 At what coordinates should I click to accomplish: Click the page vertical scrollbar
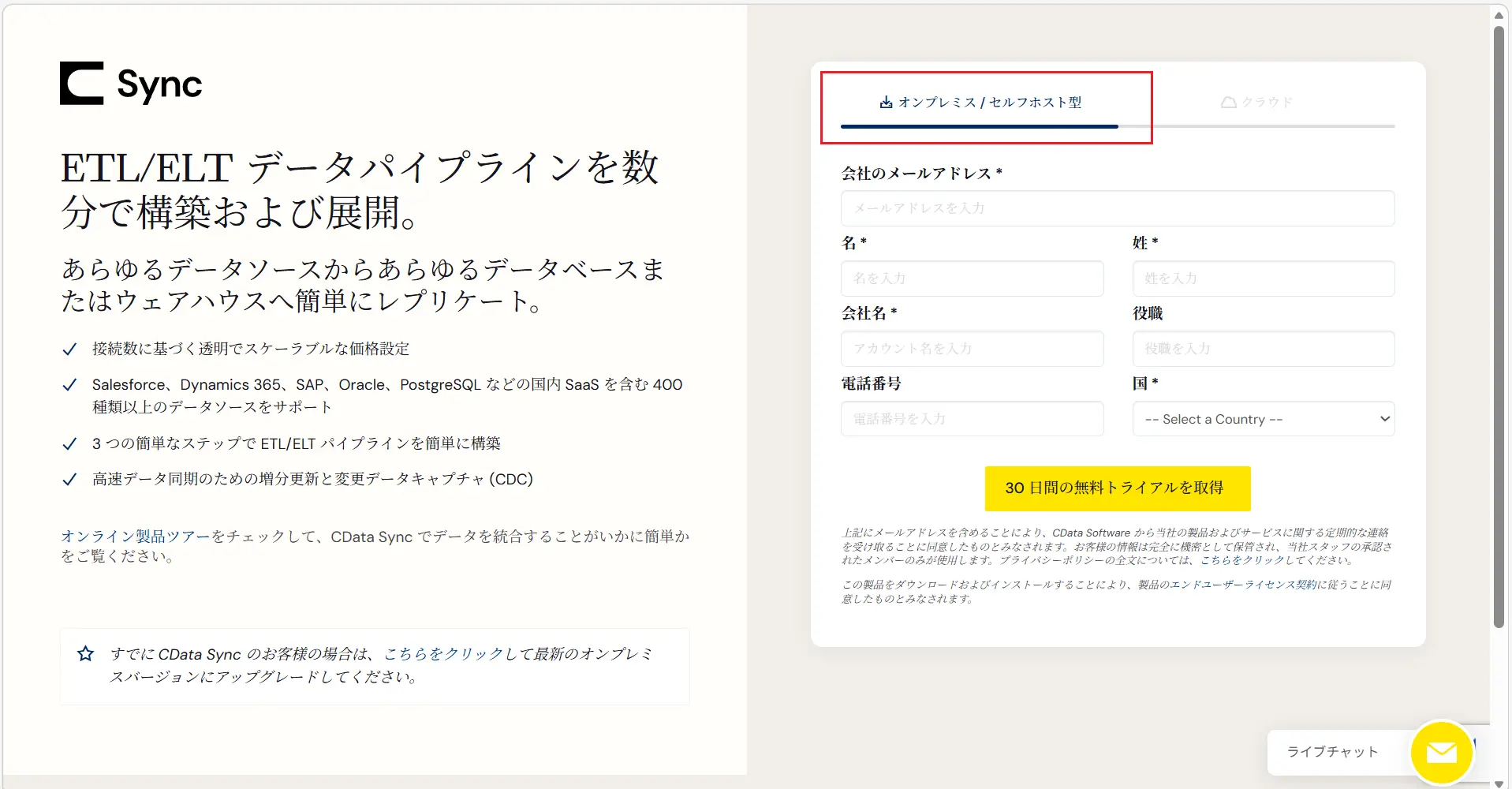(1499, 327)
